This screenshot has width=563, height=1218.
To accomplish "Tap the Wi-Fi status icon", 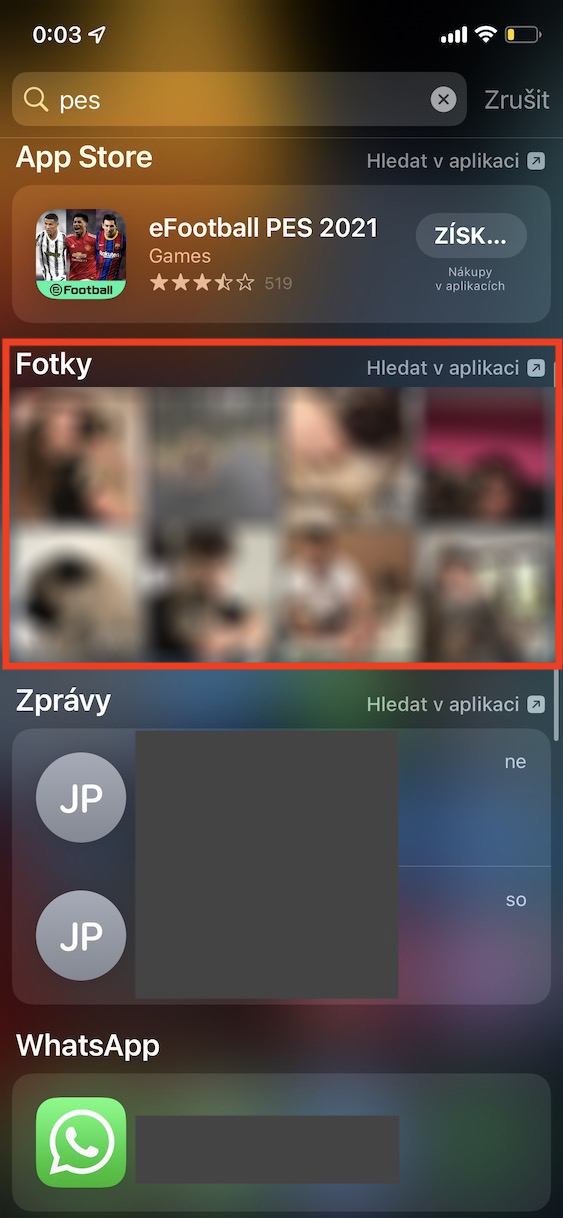I will point(486,35).
